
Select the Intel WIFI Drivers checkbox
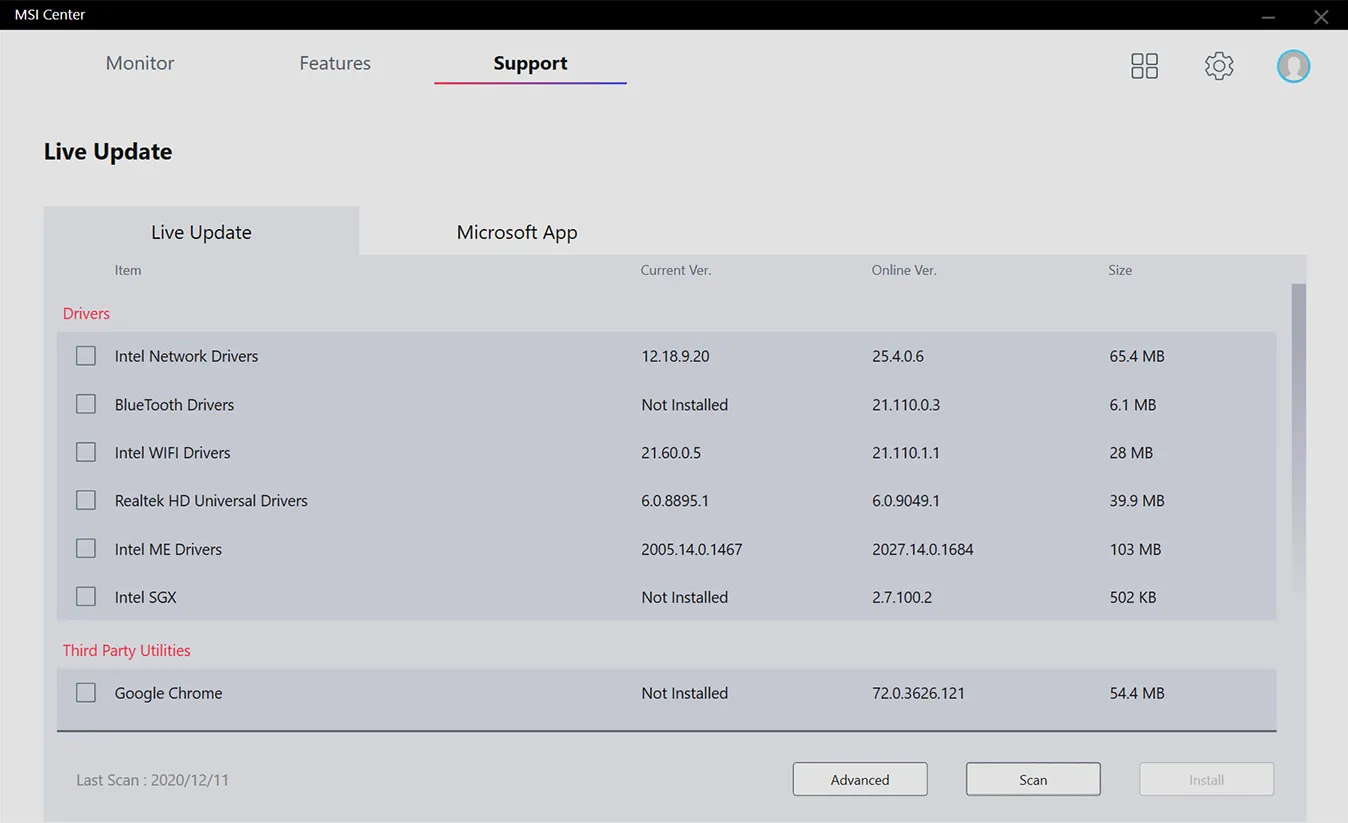click(x=86, y=452)
